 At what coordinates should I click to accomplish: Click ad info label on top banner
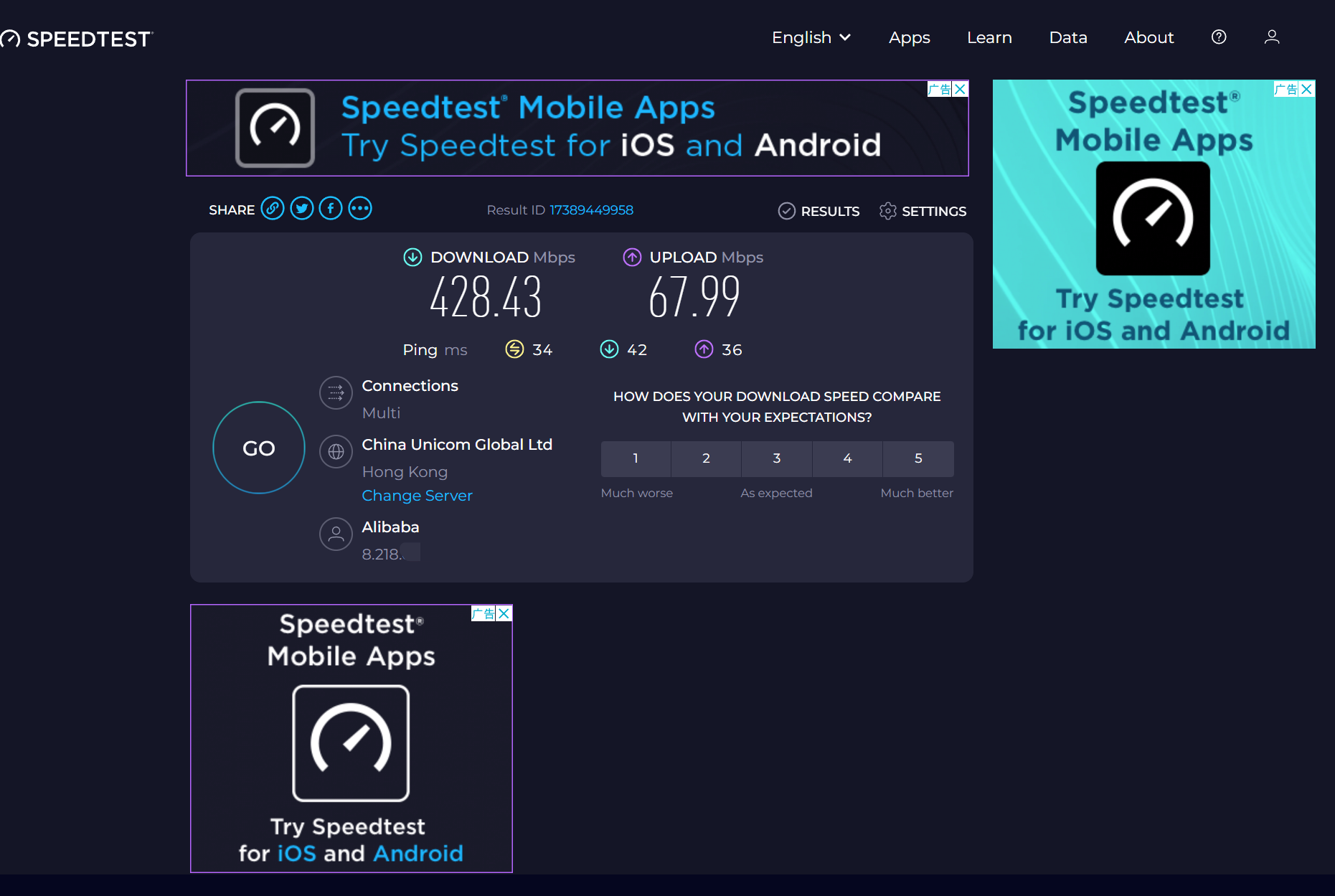coord(940,89)
